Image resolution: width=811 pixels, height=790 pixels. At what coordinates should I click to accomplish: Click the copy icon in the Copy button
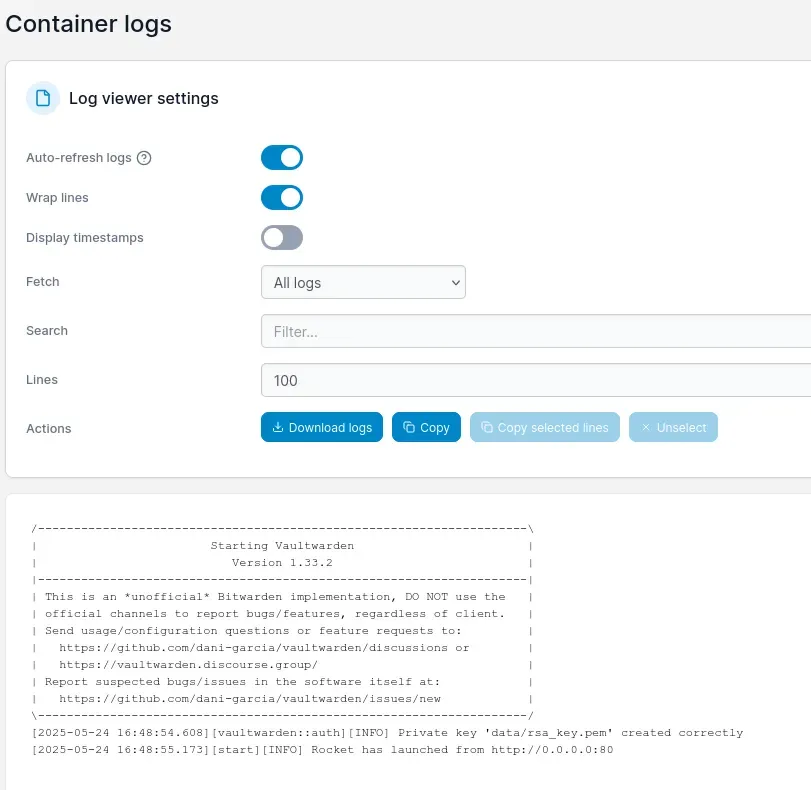click(409, 427)
